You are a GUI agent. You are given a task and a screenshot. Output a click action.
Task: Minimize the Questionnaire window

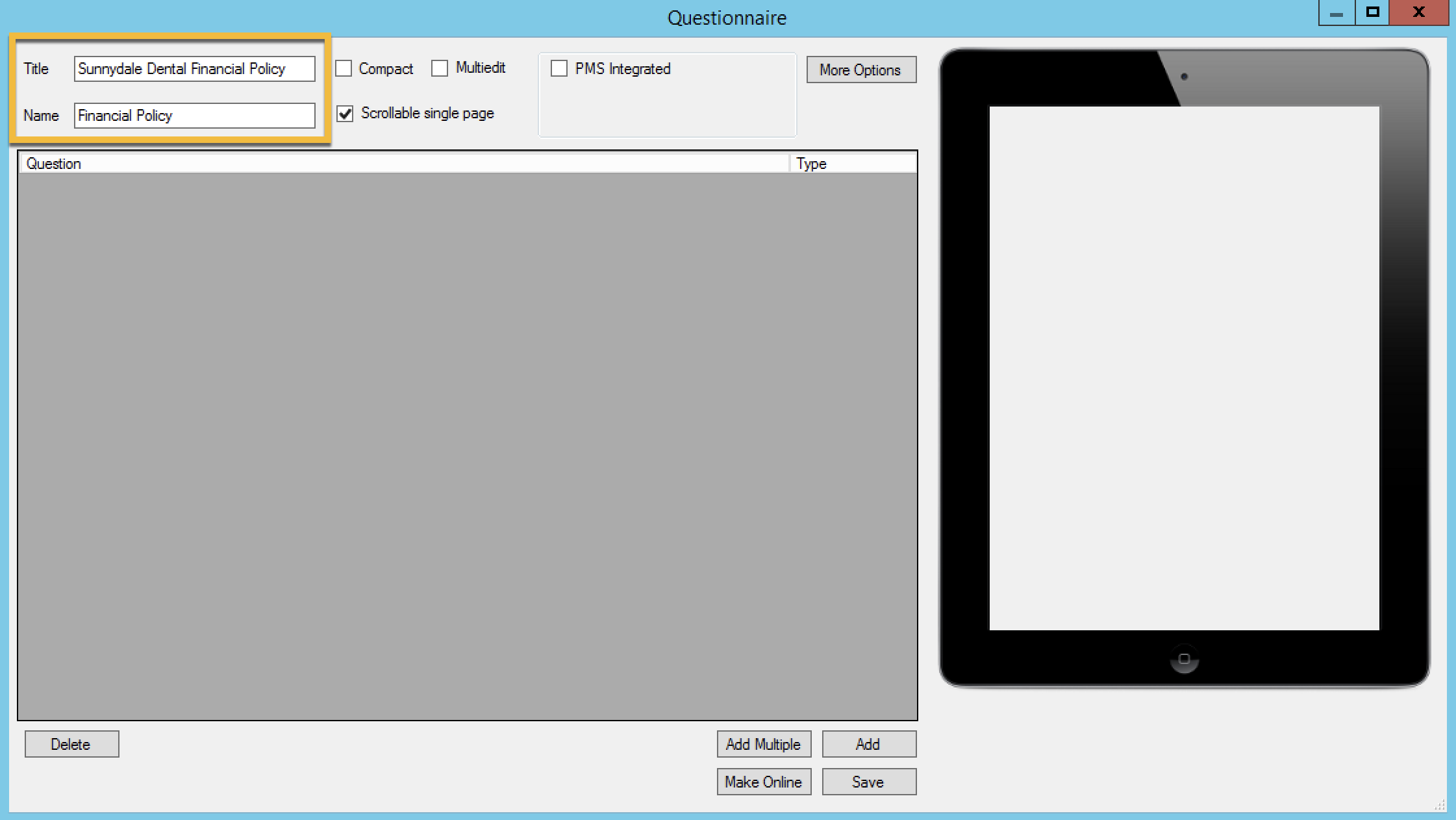point(1337,13)
